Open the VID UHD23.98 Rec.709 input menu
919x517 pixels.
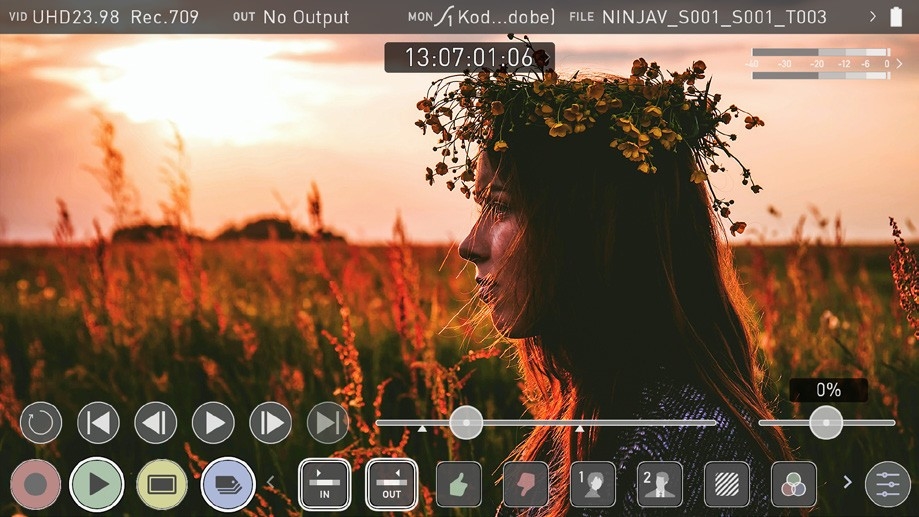pyautogui.click(x=104, y=17)
